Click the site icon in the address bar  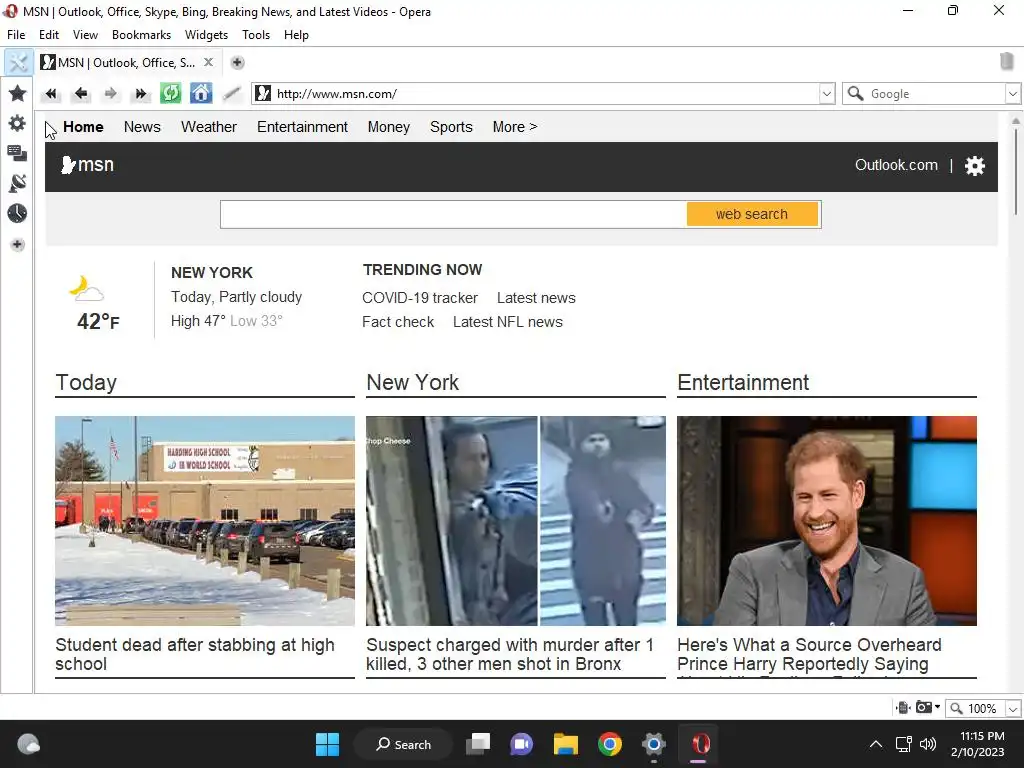point(263,93)
